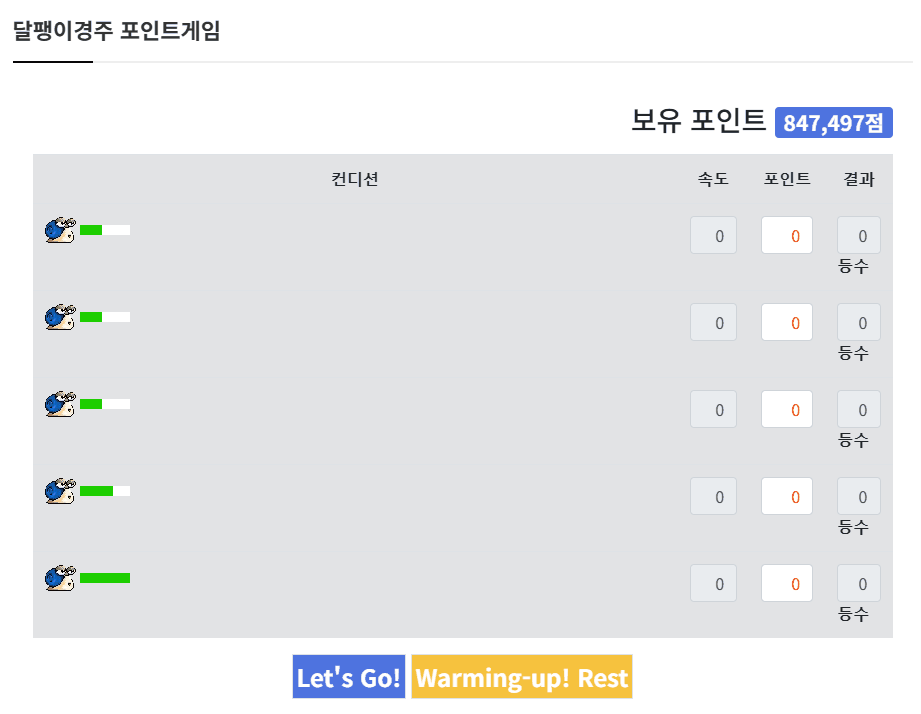Screen dimensions: 921x714
Task: Click the third snail's speed field
Action: click(713, 409)
